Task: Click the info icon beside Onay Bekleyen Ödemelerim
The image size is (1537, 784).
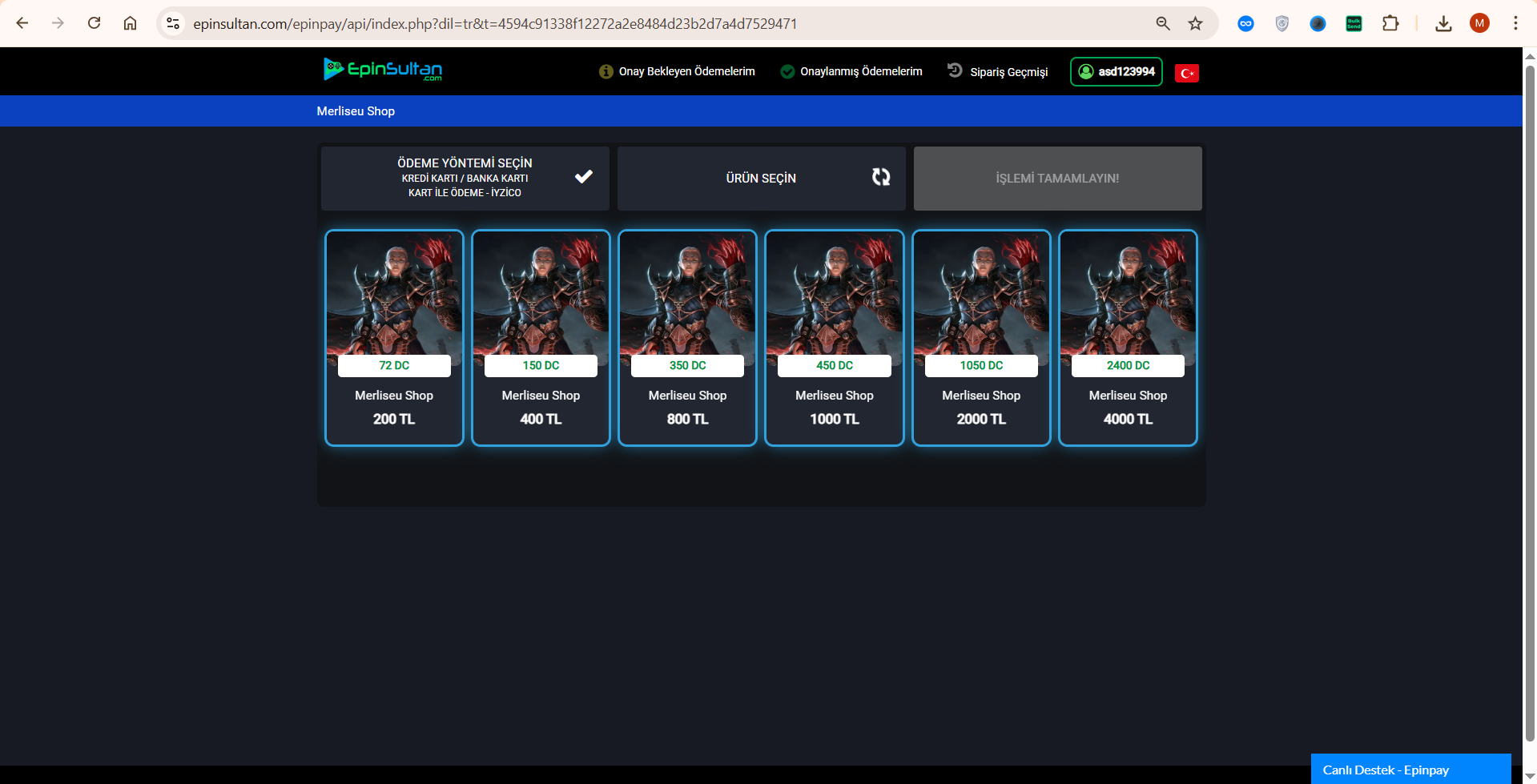Action: pos(606,71)
